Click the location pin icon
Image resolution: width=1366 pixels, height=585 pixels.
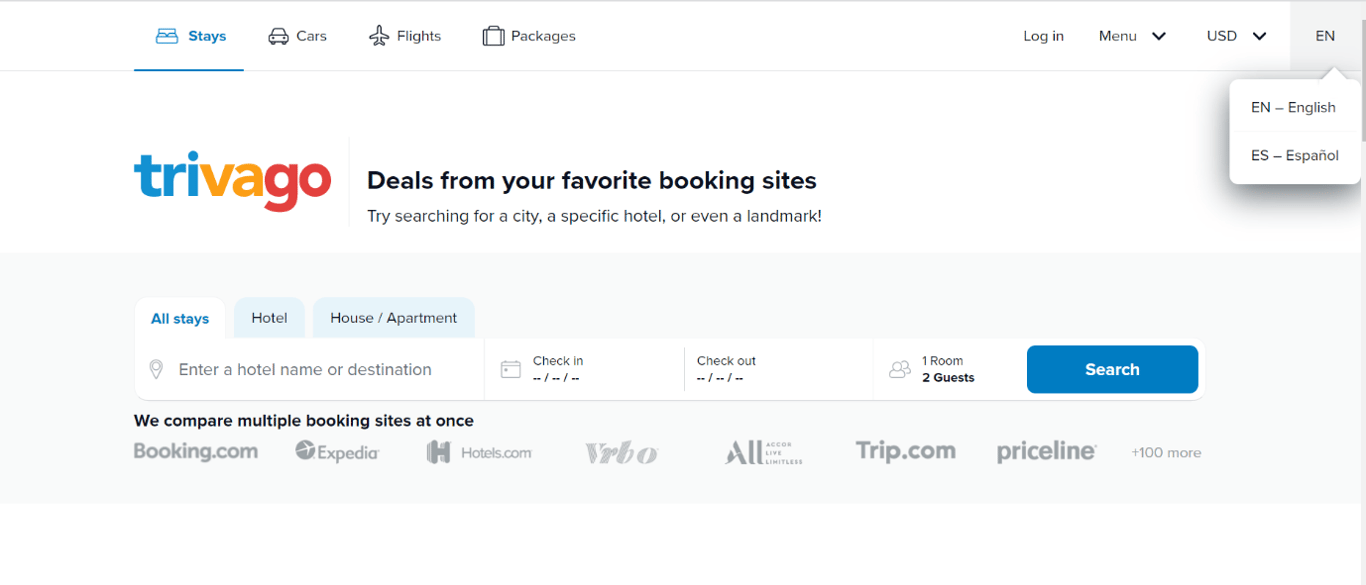pyautogui.click(x=156, y=370)
